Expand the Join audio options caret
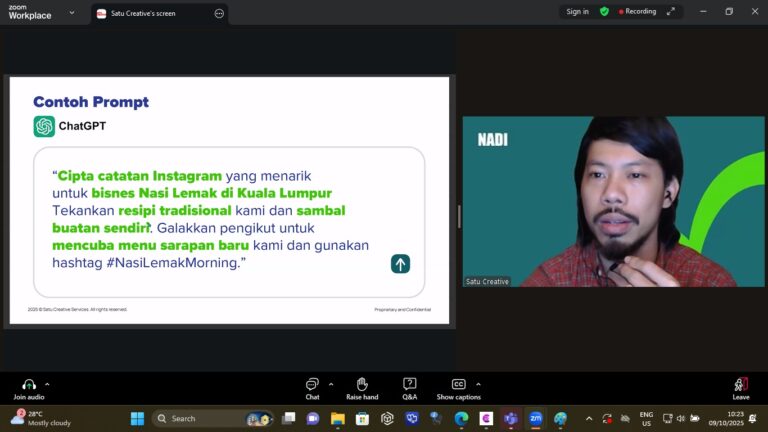 click(x=47, y=384)
